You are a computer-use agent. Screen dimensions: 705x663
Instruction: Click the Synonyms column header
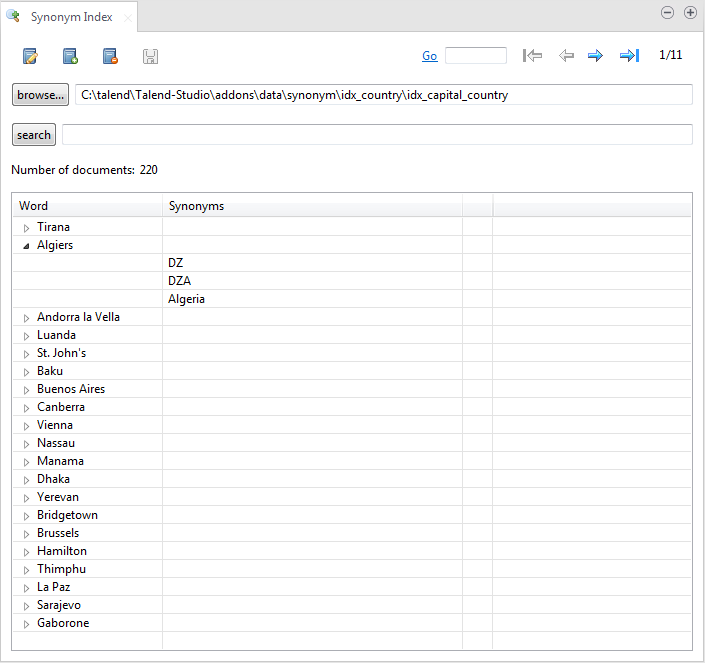pyautogui.click(x=311, y=206)
